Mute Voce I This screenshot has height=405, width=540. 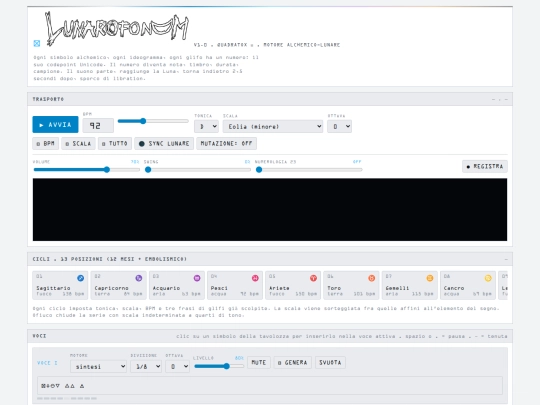click(x=259, y=363)
